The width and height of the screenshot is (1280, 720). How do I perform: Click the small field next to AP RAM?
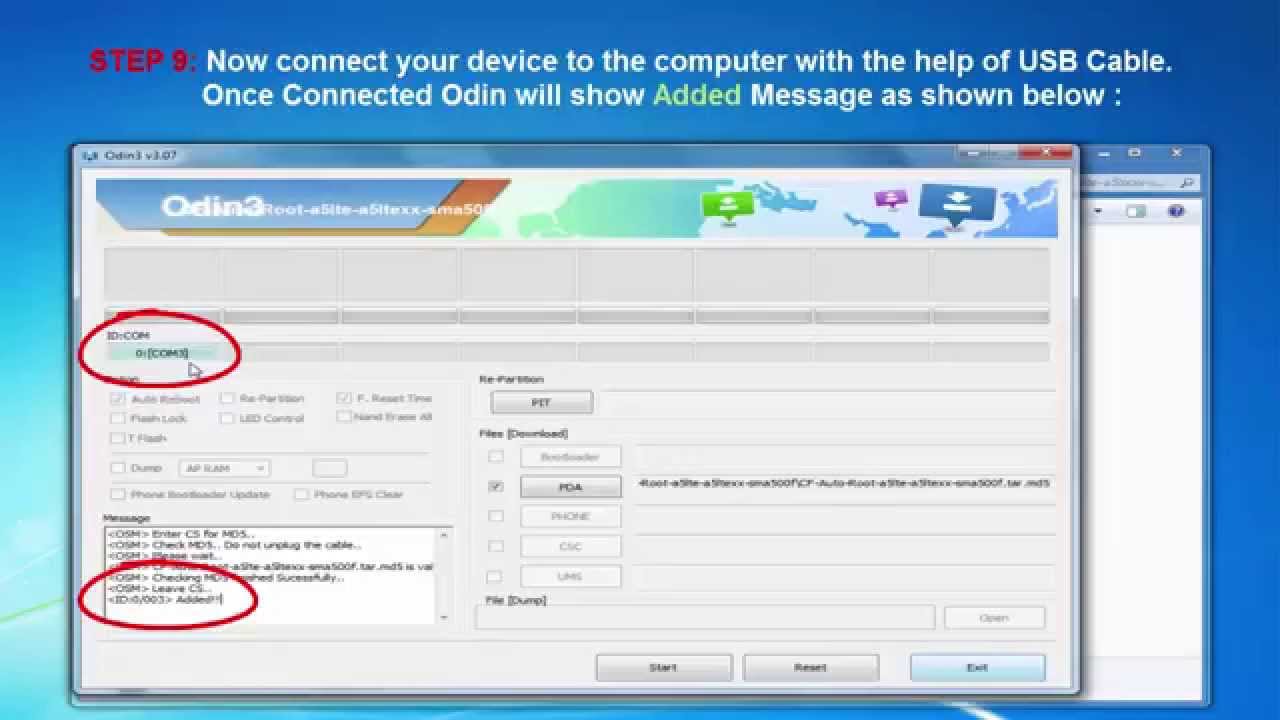pyautogui.click(x=330, y=468)
